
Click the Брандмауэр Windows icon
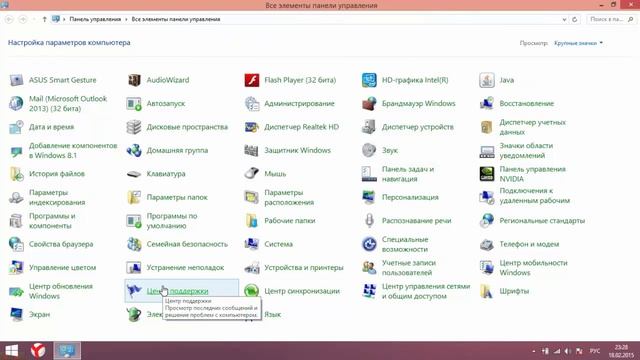coord(369,103)
